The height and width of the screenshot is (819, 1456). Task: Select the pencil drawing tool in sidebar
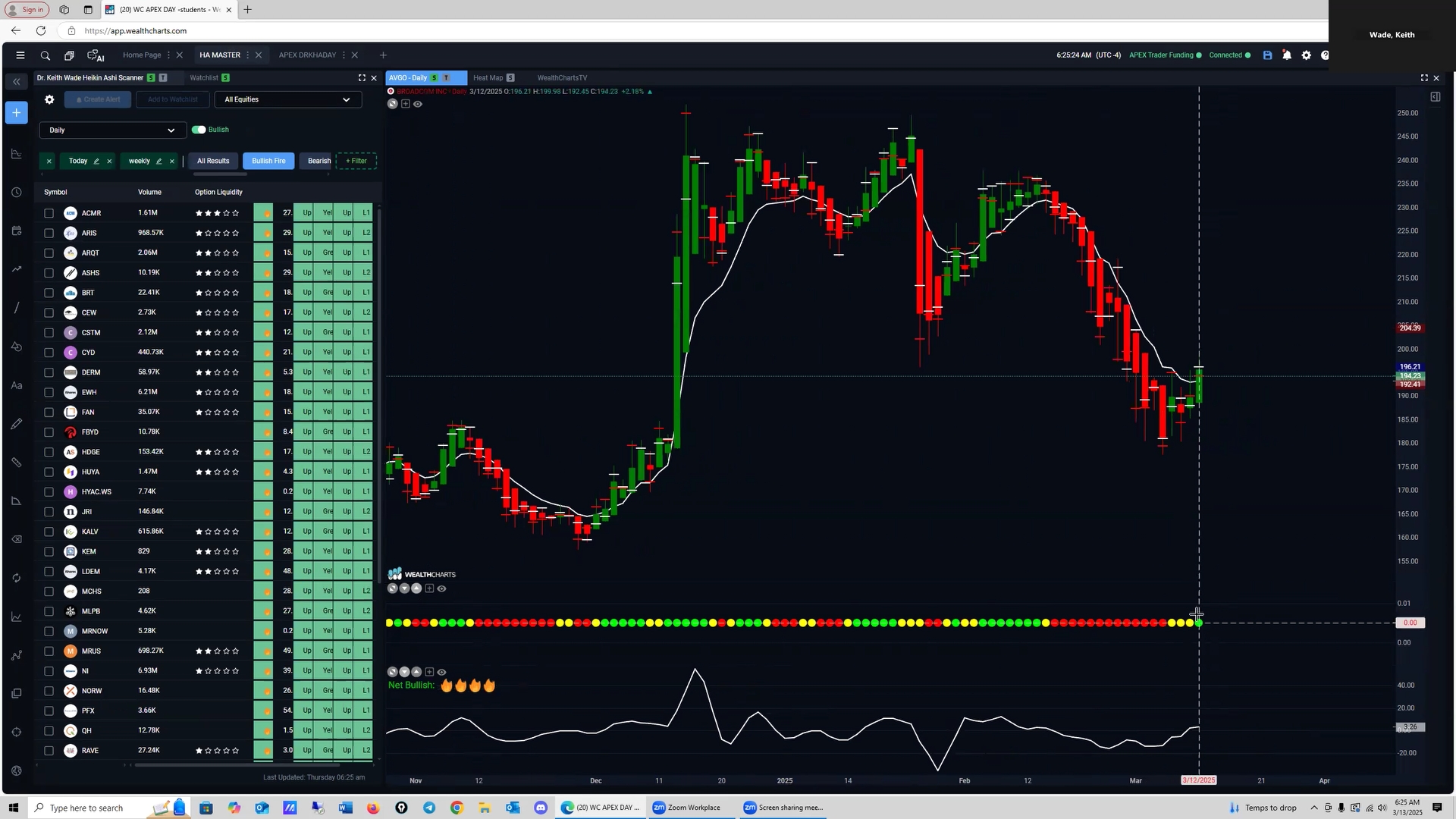pyautogui.click(x=17, y=424)
